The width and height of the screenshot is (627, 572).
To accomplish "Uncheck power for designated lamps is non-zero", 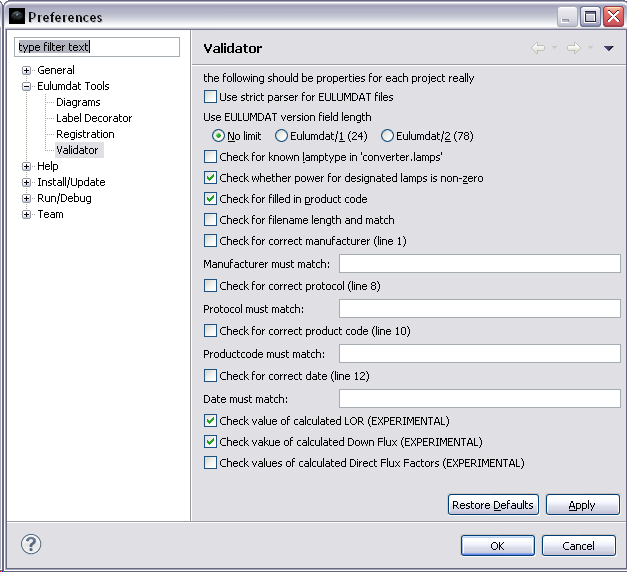I will tap(210, 178).
